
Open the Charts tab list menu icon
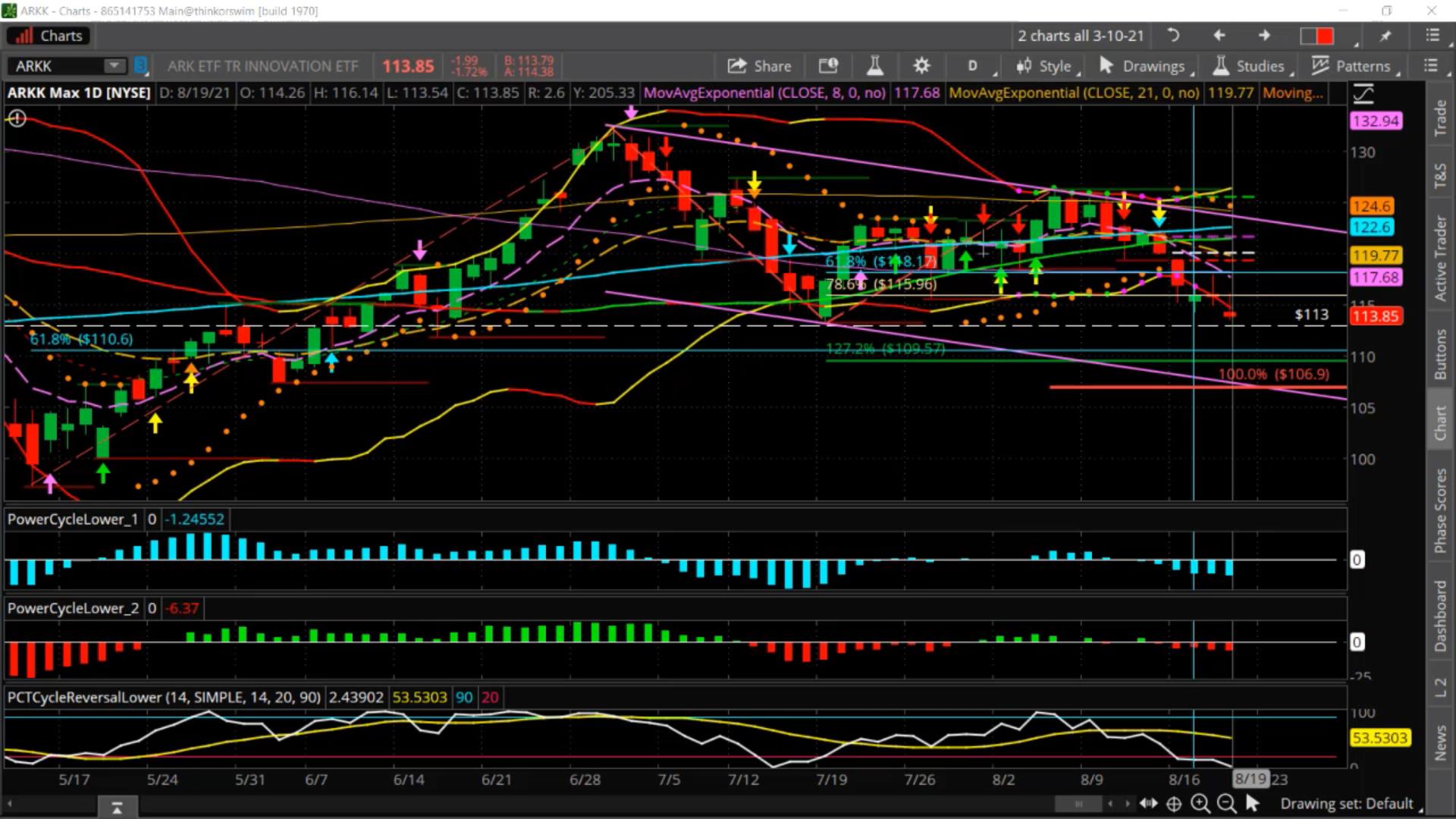pyautogui.click(x=1432, y=36)
